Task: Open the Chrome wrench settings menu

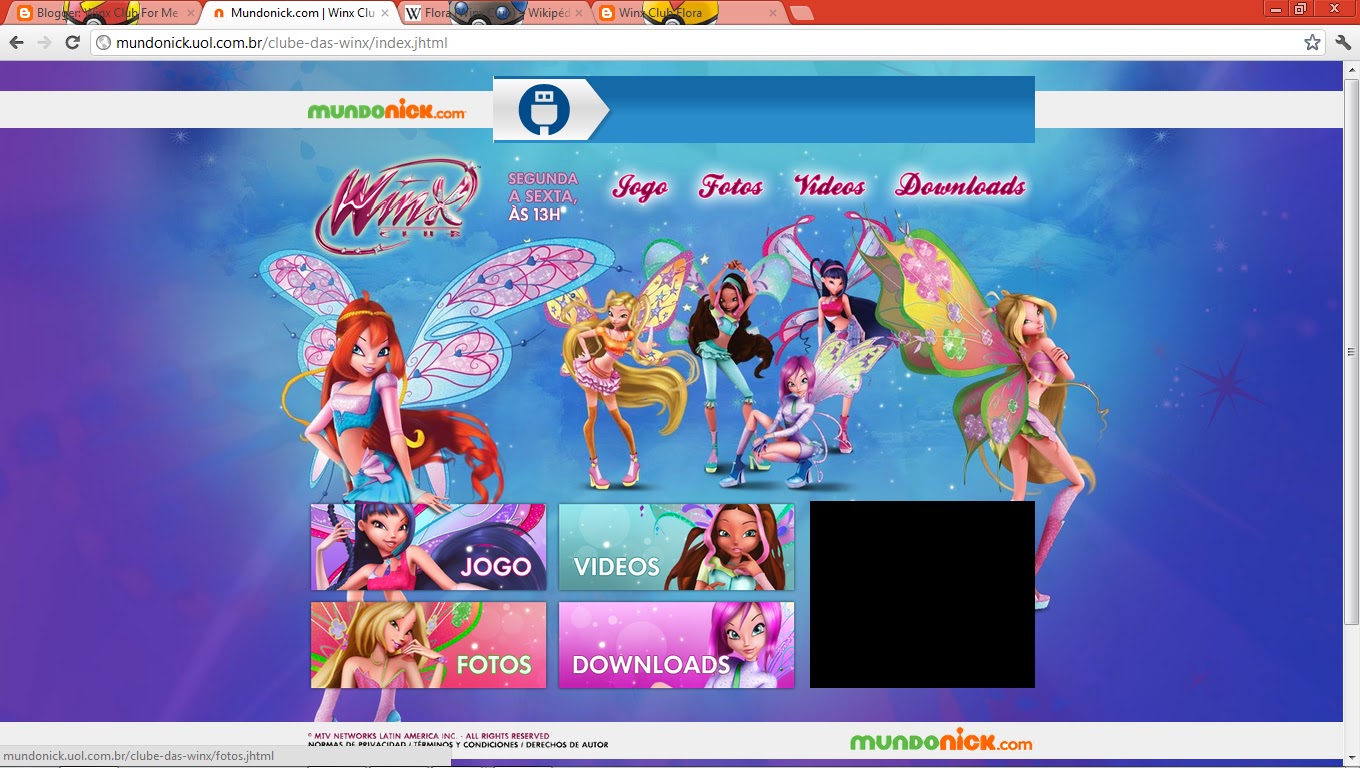Action: tap(1343, 43)
